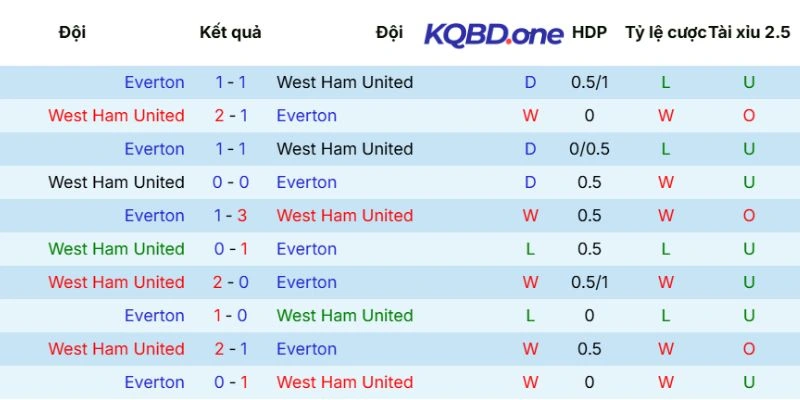
Task: Select the HDP column header
Action: pyautogui.click(x=589, y=32)
